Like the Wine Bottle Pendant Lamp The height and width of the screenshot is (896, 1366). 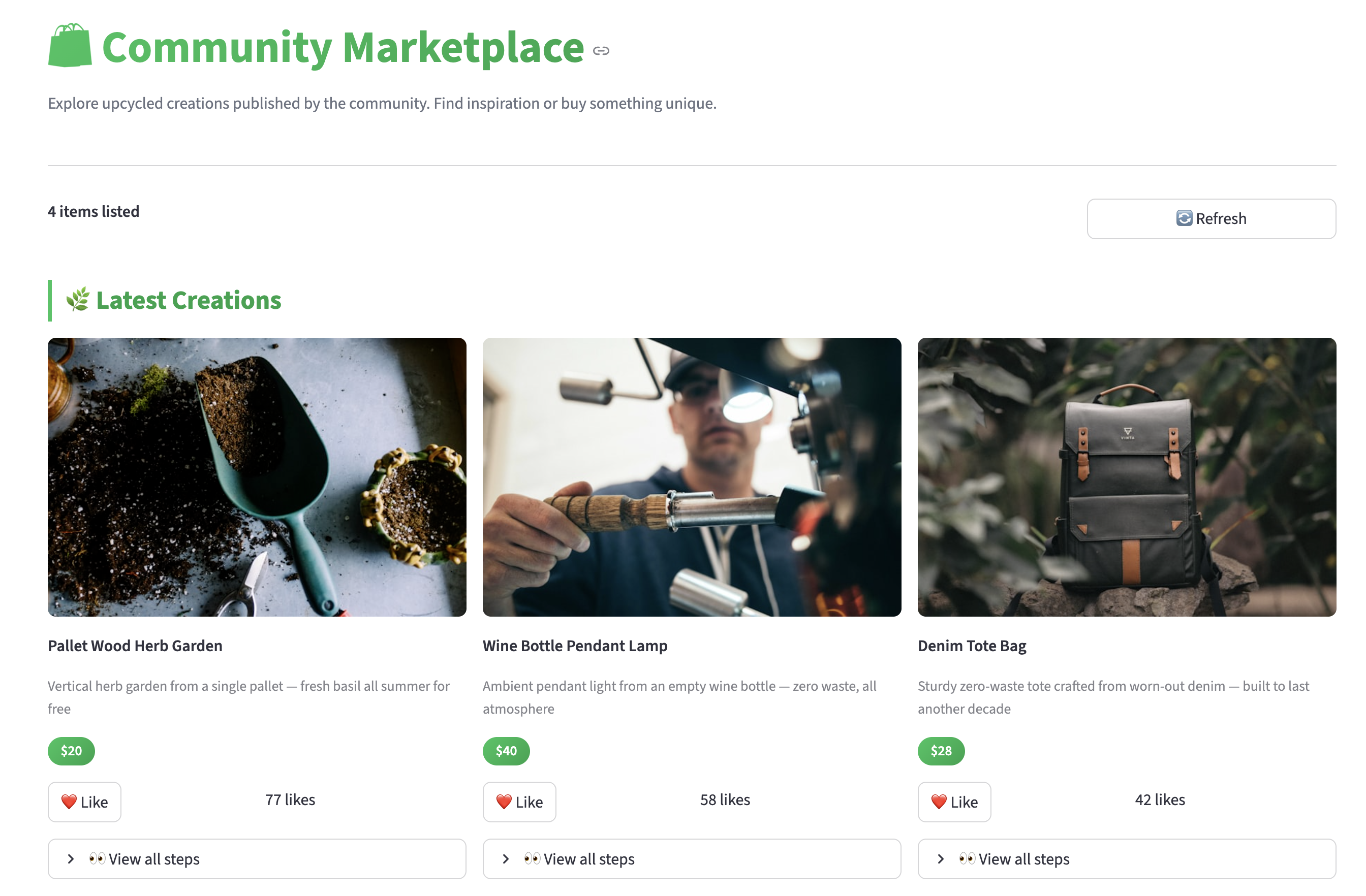(519, 802)
